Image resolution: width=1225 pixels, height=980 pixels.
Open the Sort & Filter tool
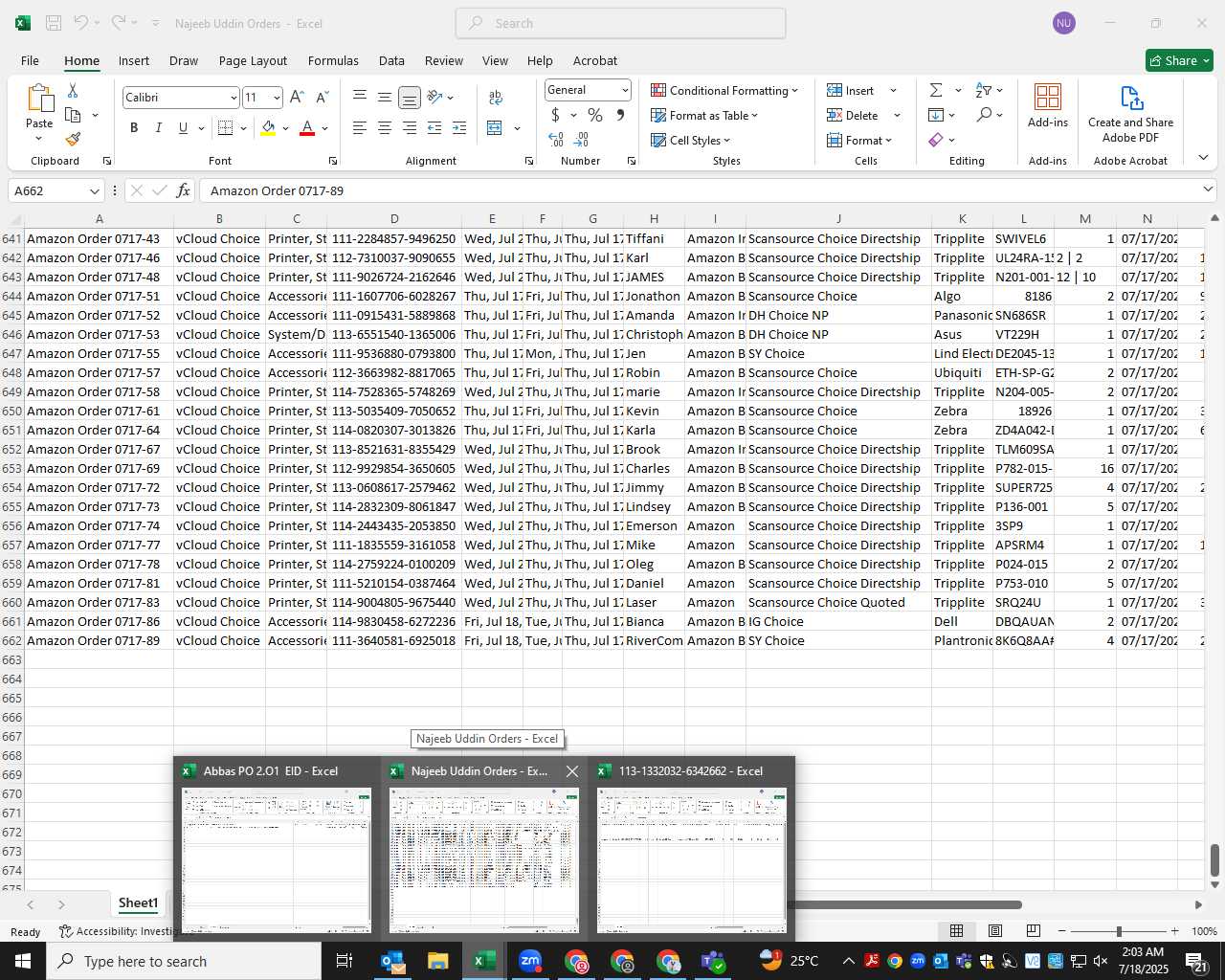(984, 90)
